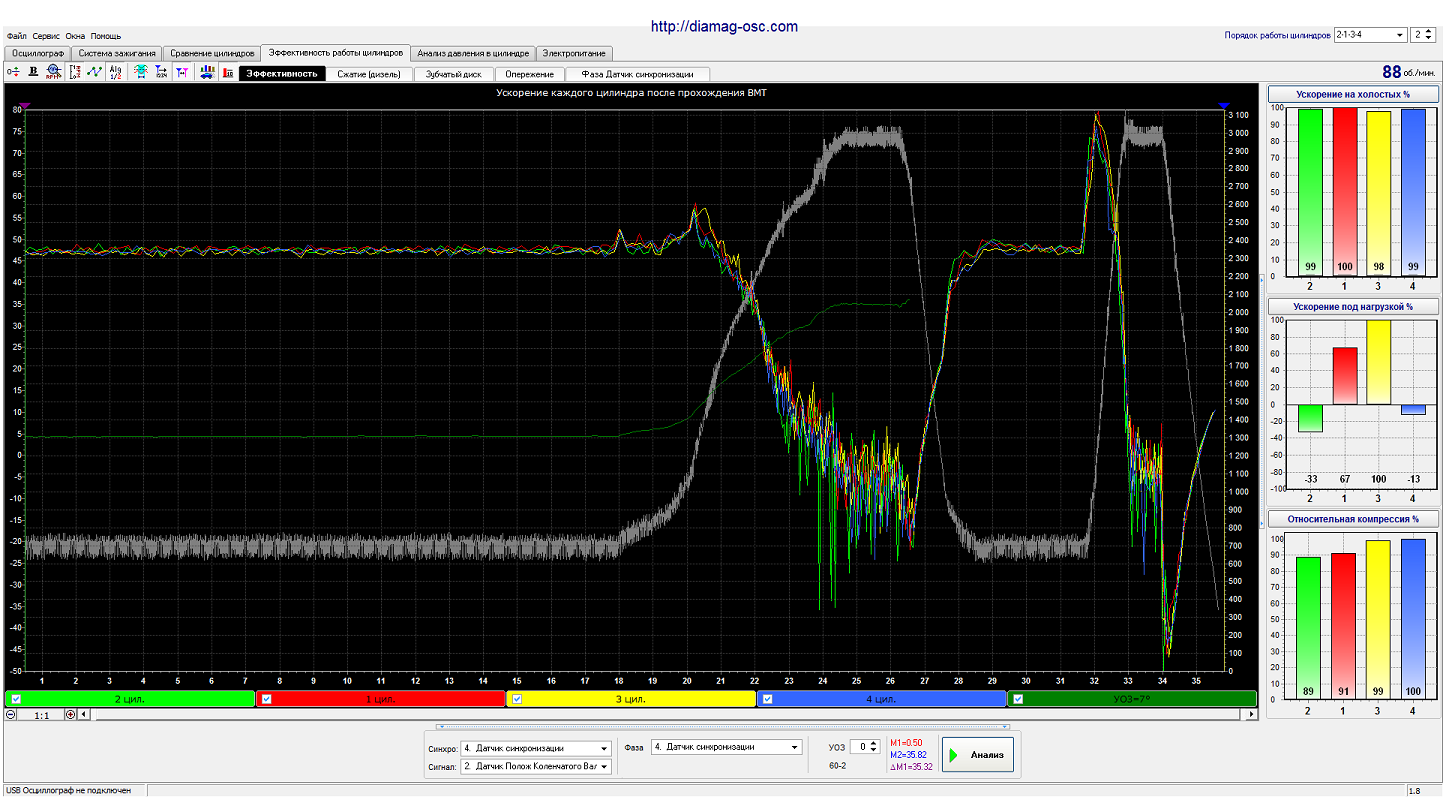The height and width of the screenshot is (800, 1452).
Task: Click the purple left marker triangle atop chart
Action: pos(25,104)
